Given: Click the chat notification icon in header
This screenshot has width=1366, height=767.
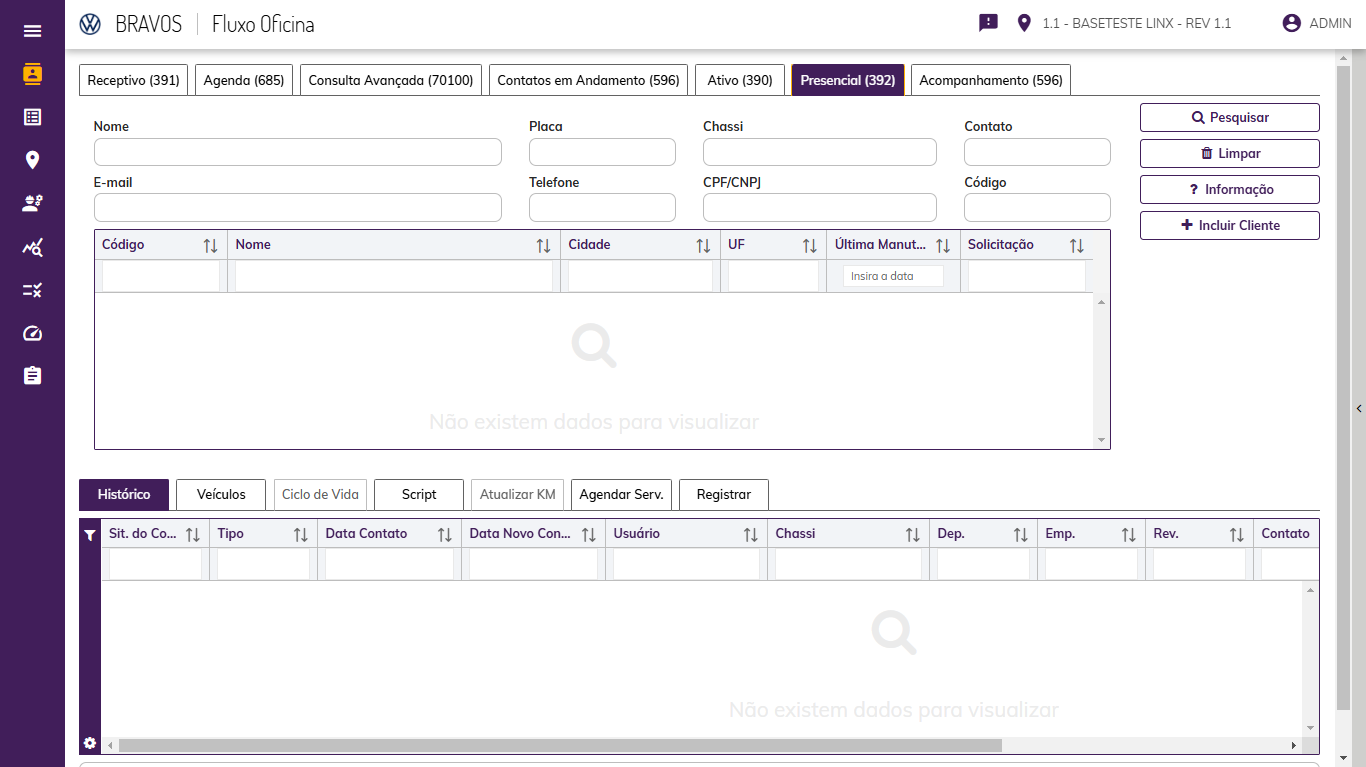Looking at the screenshot, I should [x=988, y=23].
